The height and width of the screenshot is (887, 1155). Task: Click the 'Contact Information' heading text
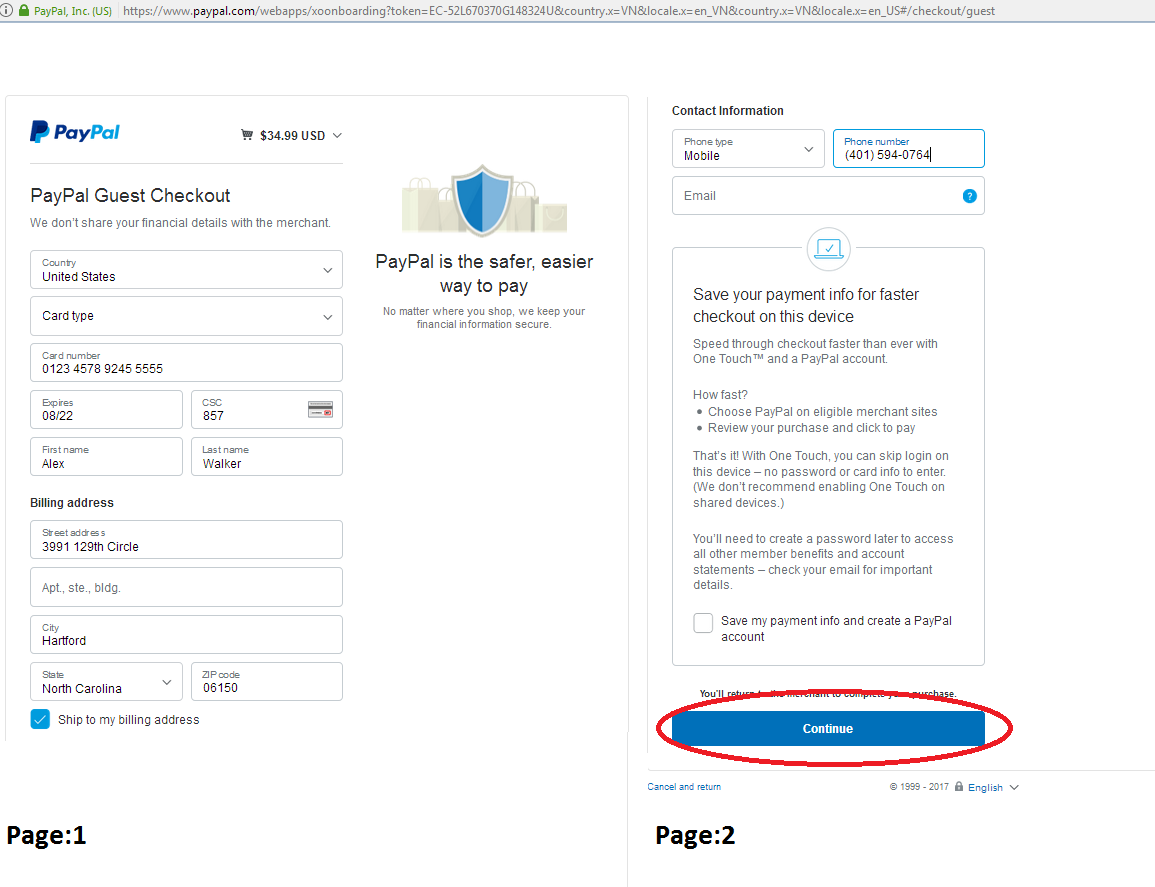[728, 111]
